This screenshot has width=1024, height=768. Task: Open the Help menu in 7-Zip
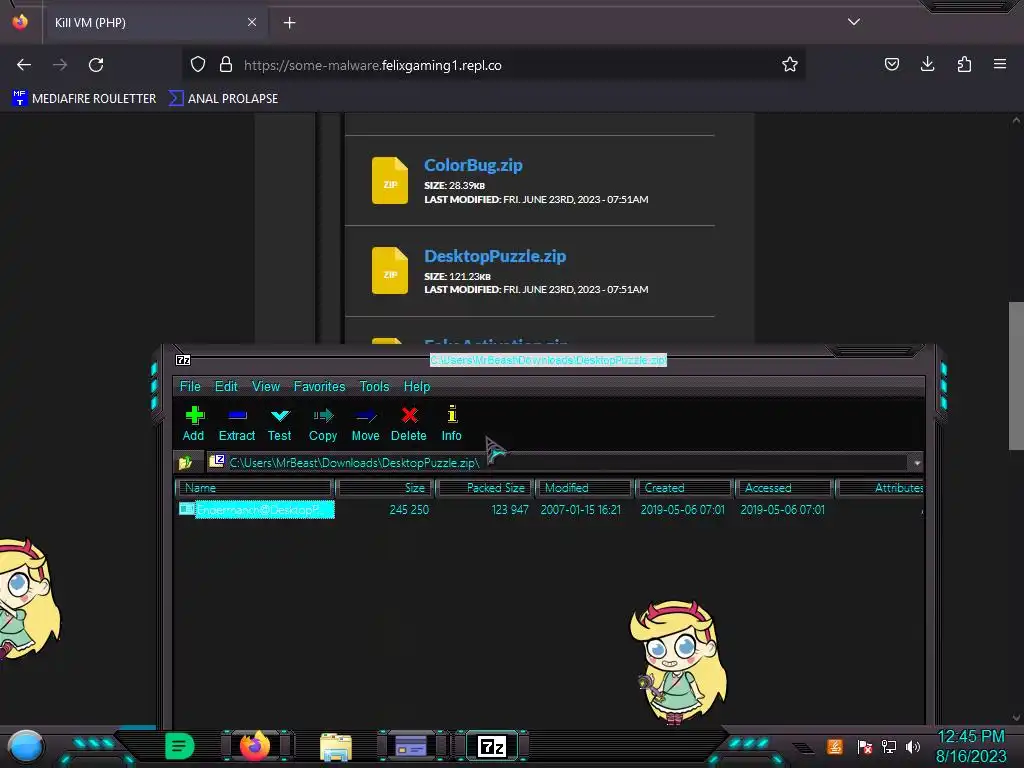pos(417,386)
